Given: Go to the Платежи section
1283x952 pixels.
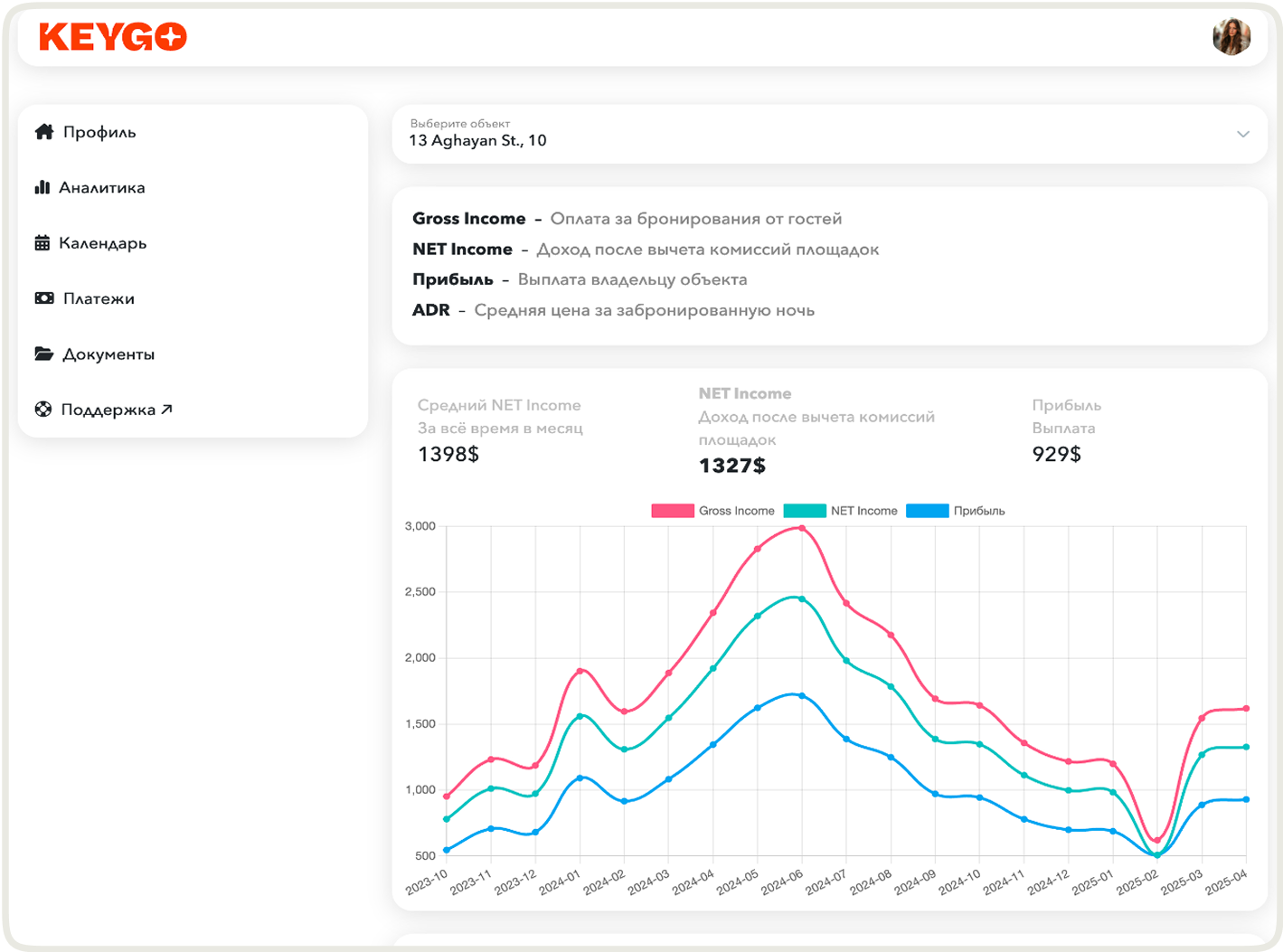Looking at the screenshot, I should pyautogui.click(x=99, y=298).
